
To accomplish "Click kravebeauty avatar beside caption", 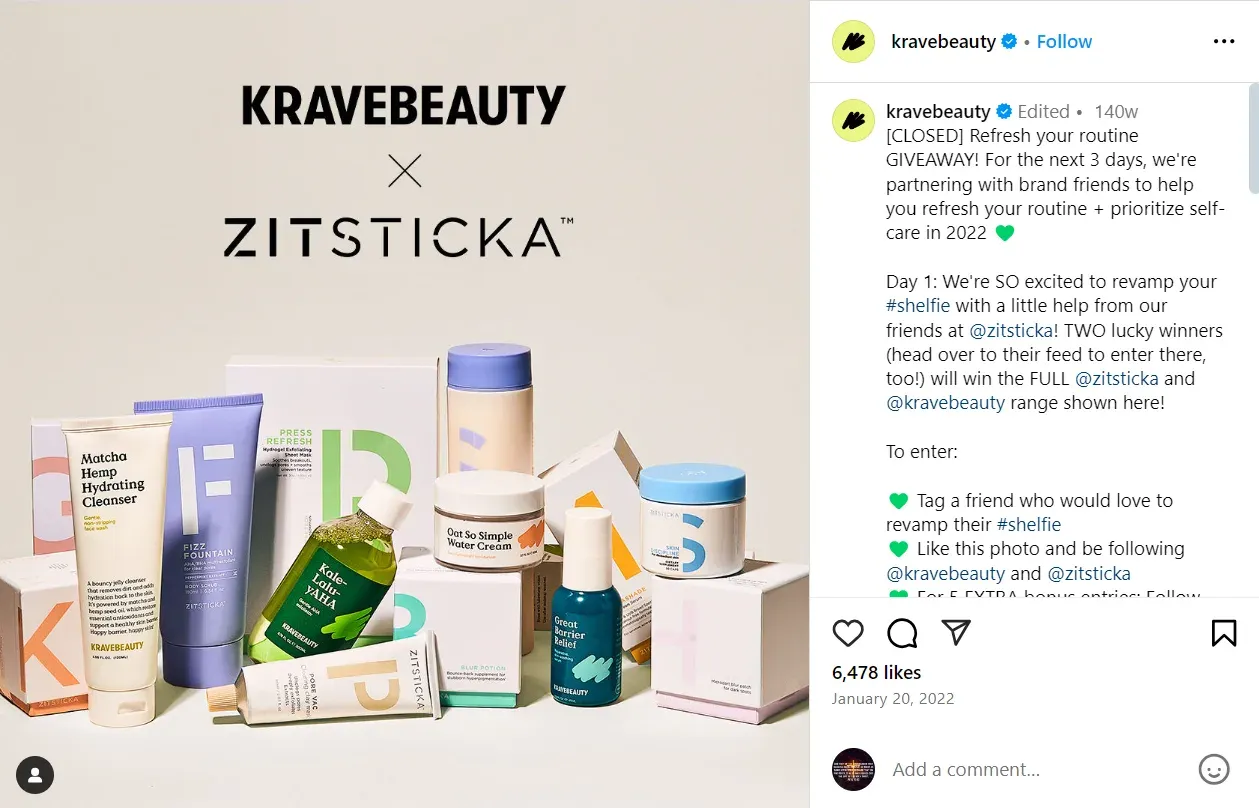I will pyautogui.click(x=853, y=121).
